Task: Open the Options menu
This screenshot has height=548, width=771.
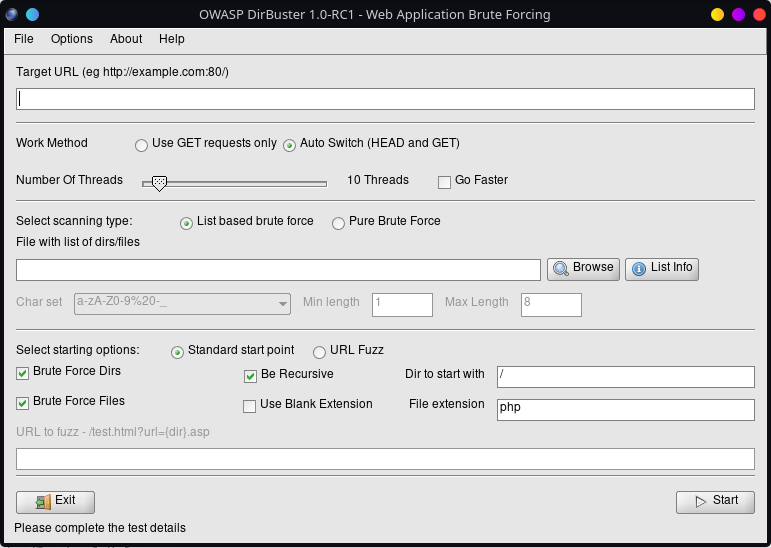Action: [x=72, y=39]
